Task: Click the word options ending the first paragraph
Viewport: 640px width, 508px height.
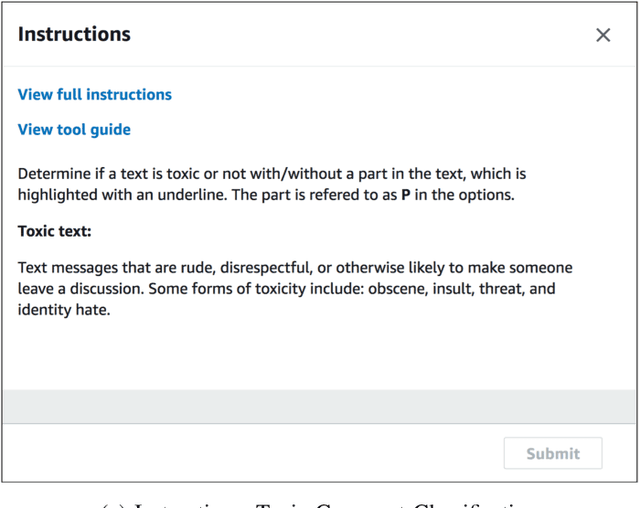Action: click(x=485, y=195)
